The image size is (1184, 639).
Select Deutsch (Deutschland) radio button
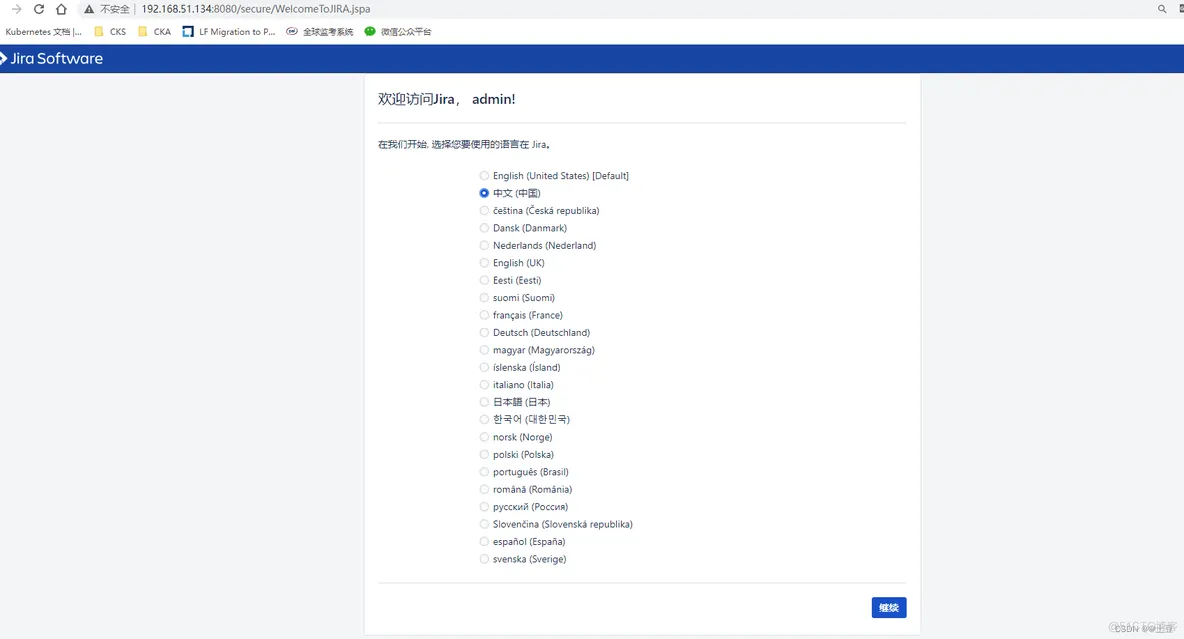484,332
